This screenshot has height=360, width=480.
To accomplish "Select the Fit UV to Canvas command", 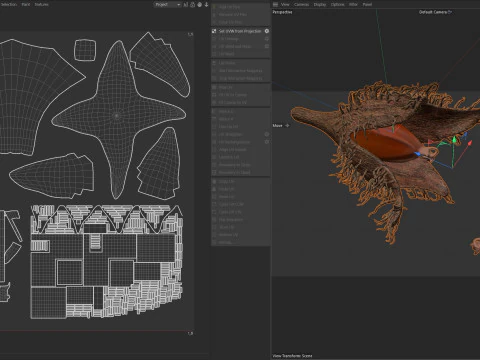I will (x=232, y=95).
